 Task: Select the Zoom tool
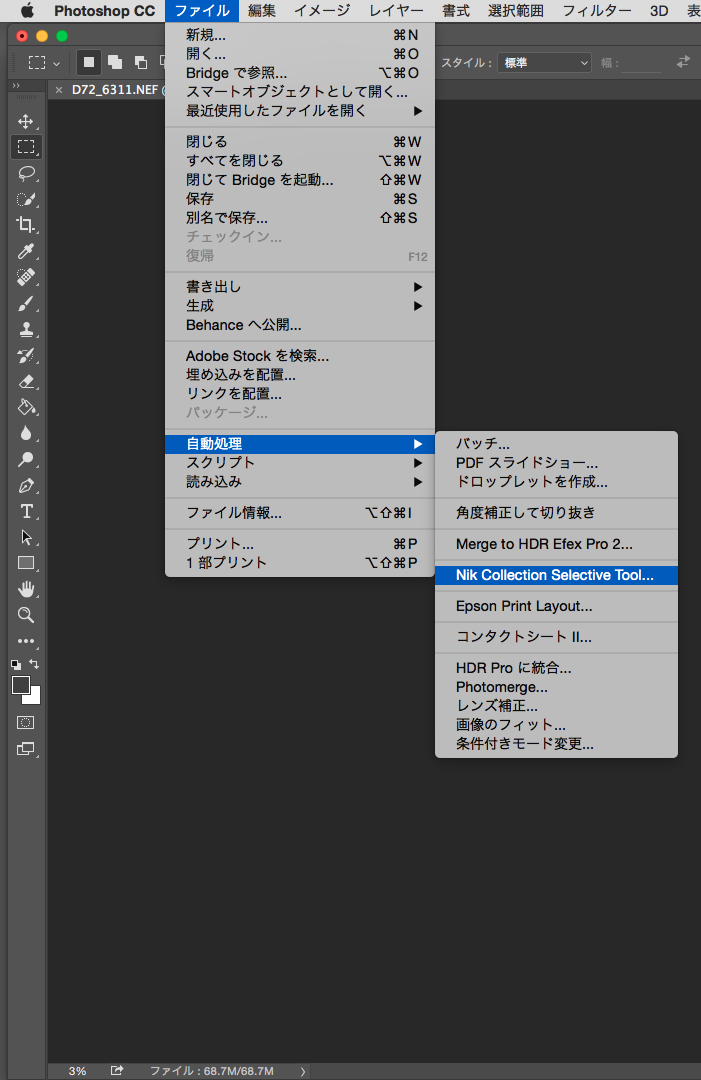click(x=25, y=615)
